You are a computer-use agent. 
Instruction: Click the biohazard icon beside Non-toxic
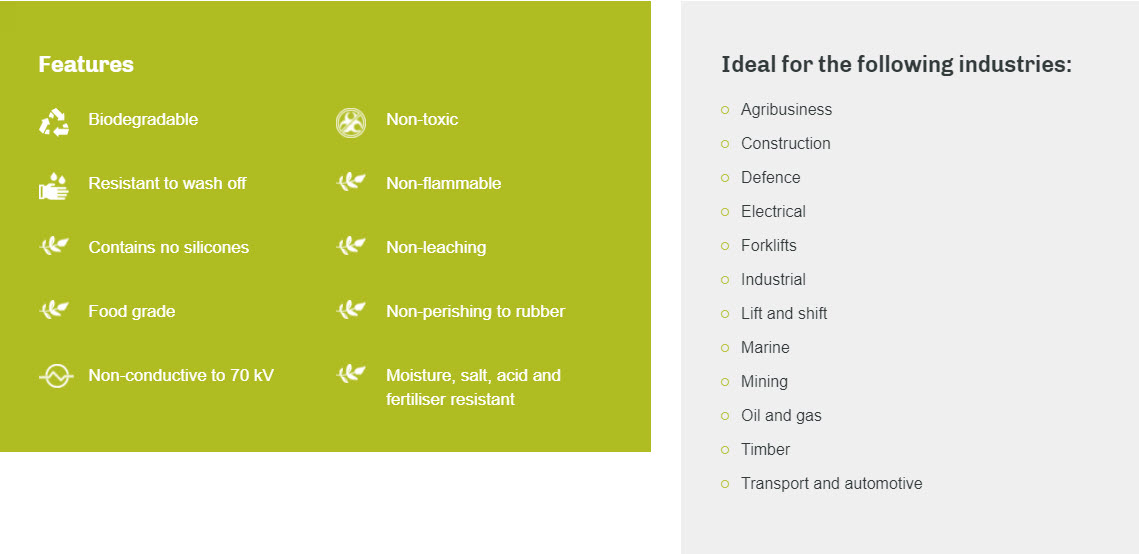click(x=351, y=122)
